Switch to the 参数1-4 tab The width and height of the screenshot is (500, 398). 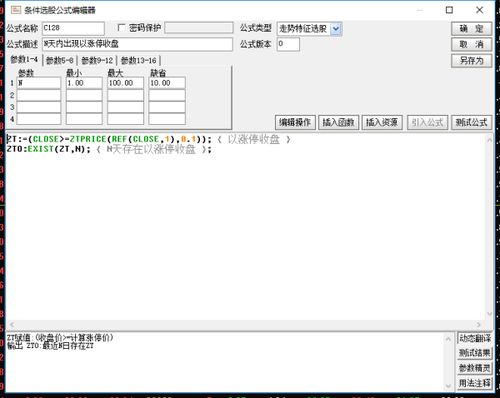coord(24,60)
